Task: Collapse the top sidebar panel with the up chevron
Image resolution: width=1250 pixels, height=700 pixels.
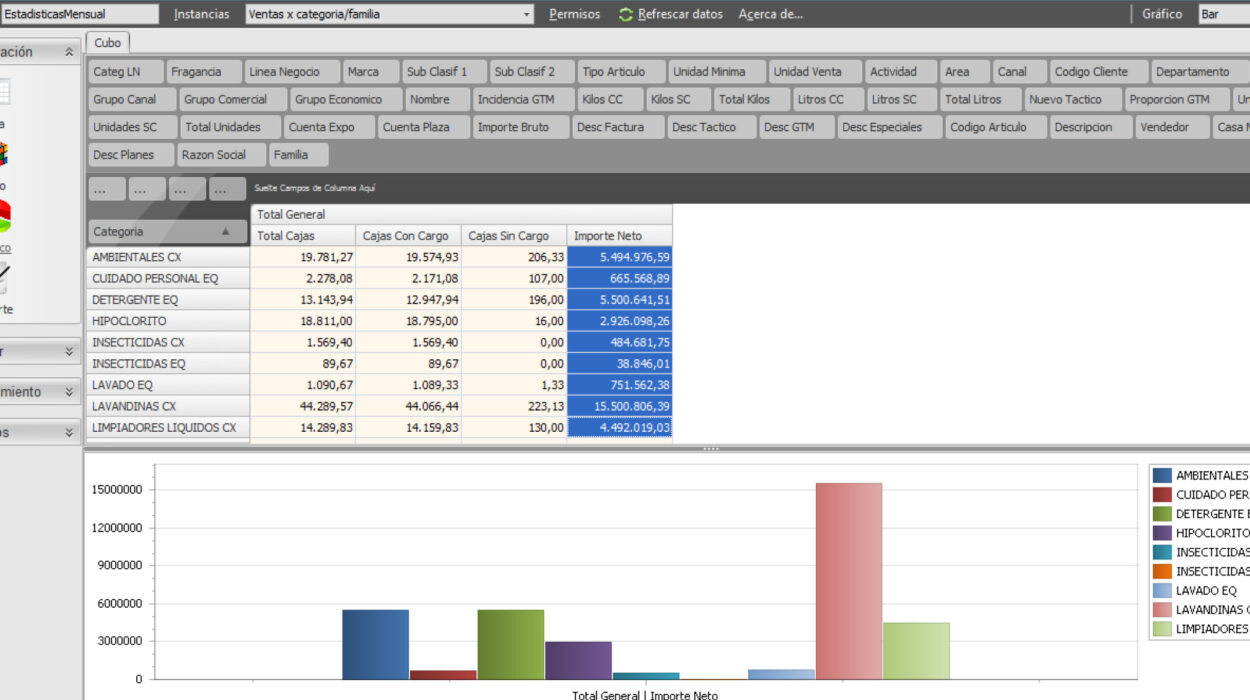Action: [69, 52]
